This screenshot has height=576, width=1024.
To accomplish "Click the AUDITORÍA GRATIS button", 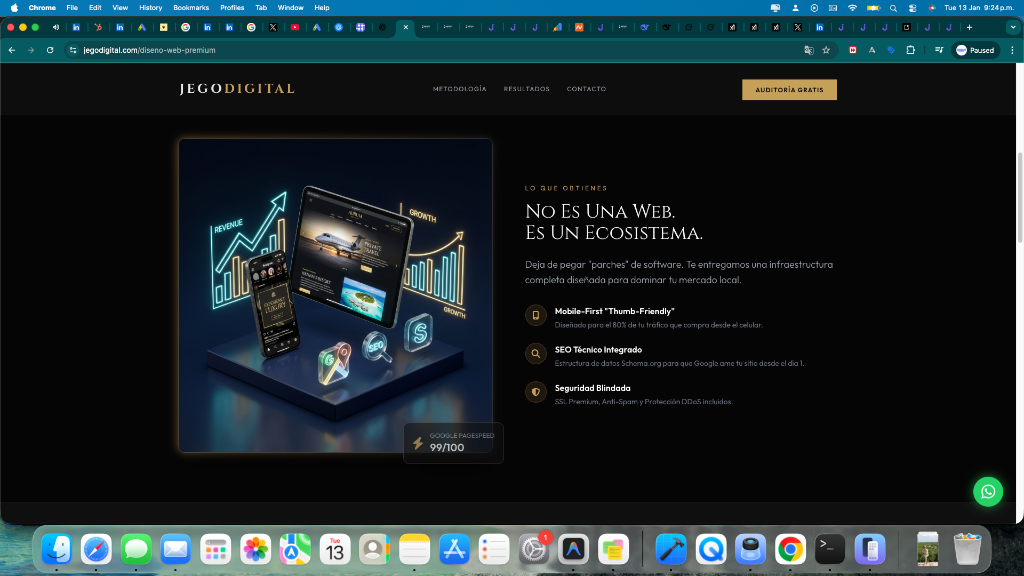I will (789, 89).
